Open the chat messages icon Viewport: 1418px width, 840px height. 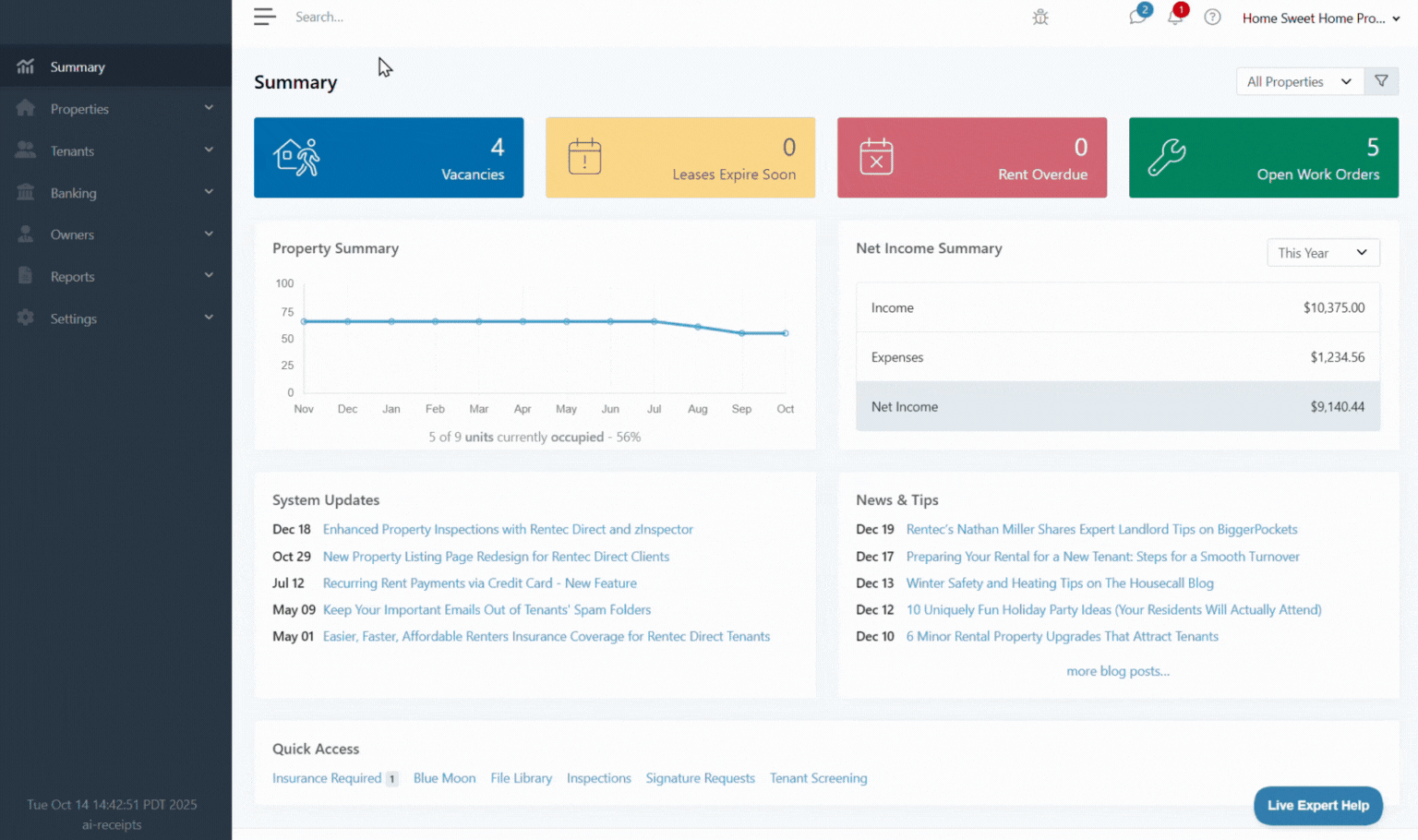[1137, 18]
